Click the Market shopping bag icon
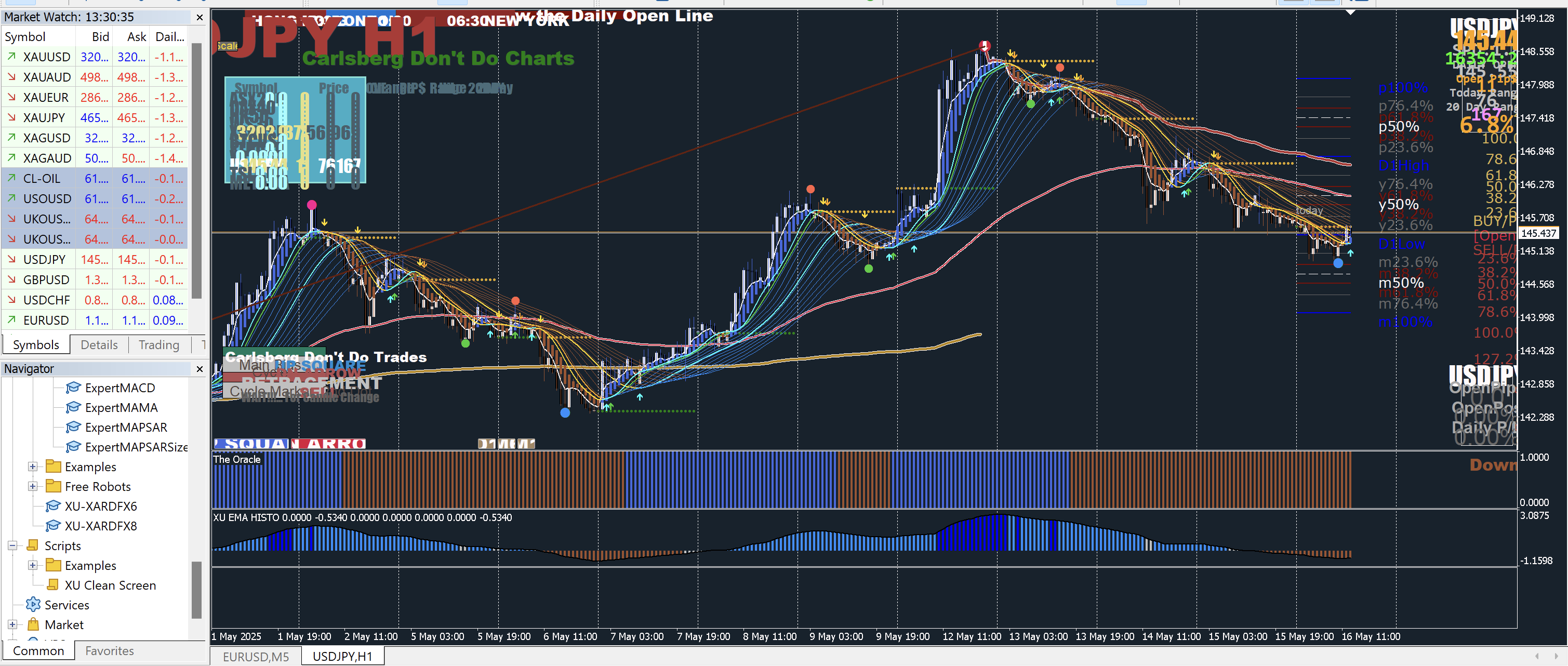The width and height of the screenshot is (1568, 666). tap(33, 624)
